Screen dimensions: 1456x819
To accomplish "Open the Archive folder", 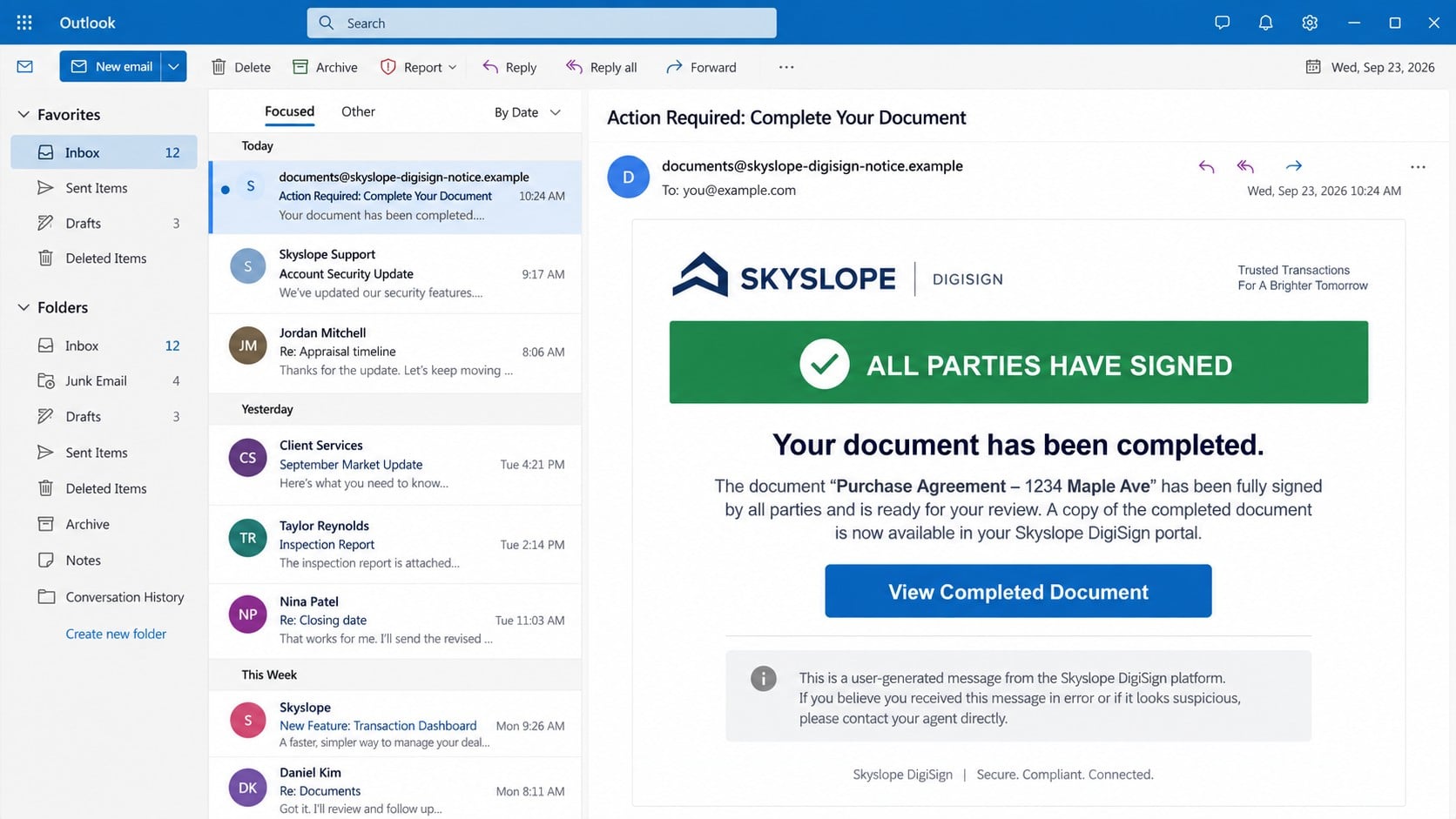I will tap(104, 524).
